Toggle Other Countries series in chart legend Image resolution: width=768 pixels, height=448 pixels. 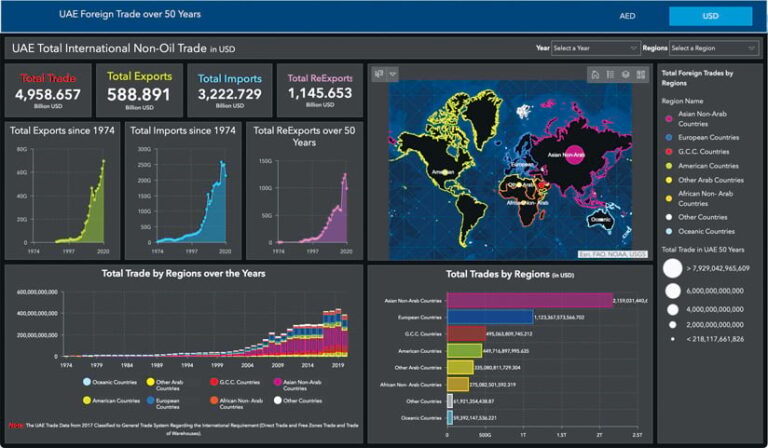click(298, 401)
